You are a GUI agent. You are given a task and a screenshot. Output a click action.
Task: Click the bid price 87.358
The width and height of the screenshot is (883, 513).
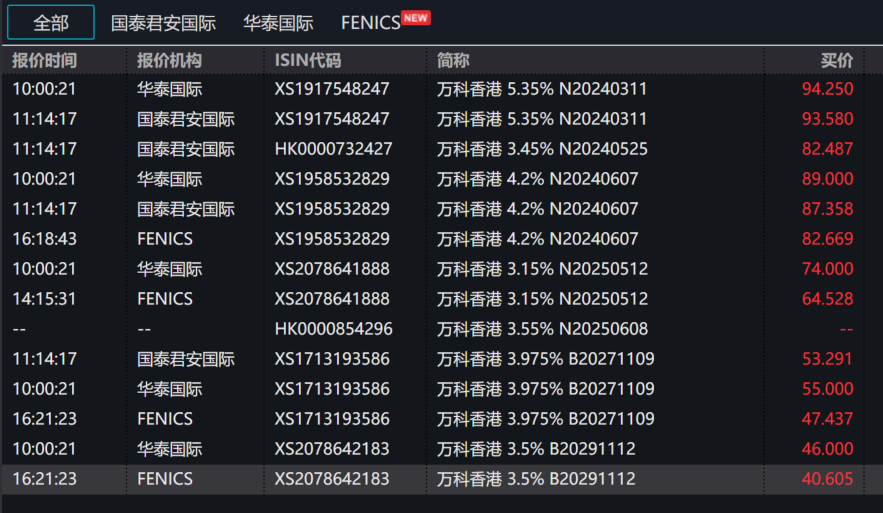tap(827, 209)
